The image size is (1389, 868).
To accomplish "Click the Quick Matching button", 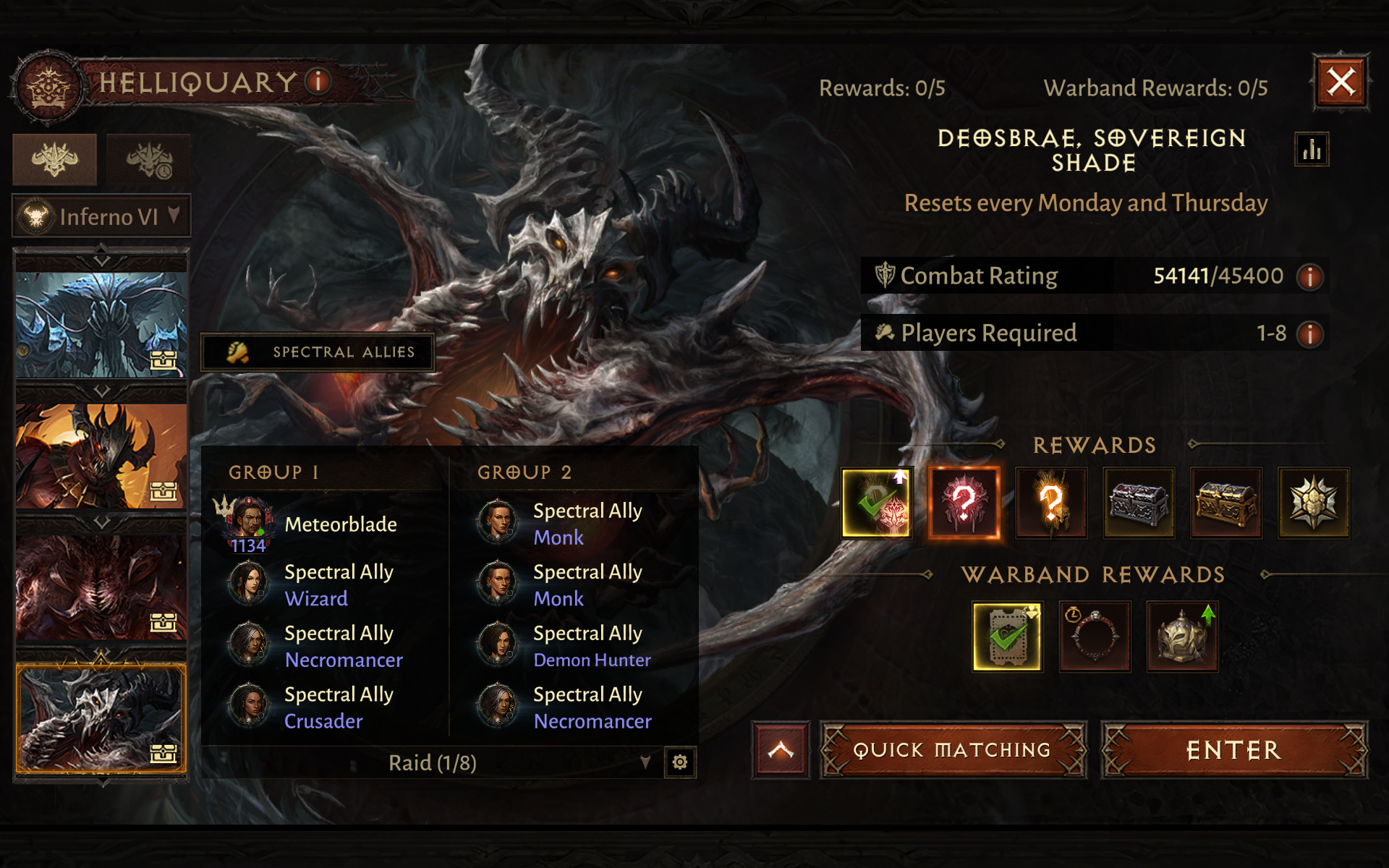I will click(953, 750).
